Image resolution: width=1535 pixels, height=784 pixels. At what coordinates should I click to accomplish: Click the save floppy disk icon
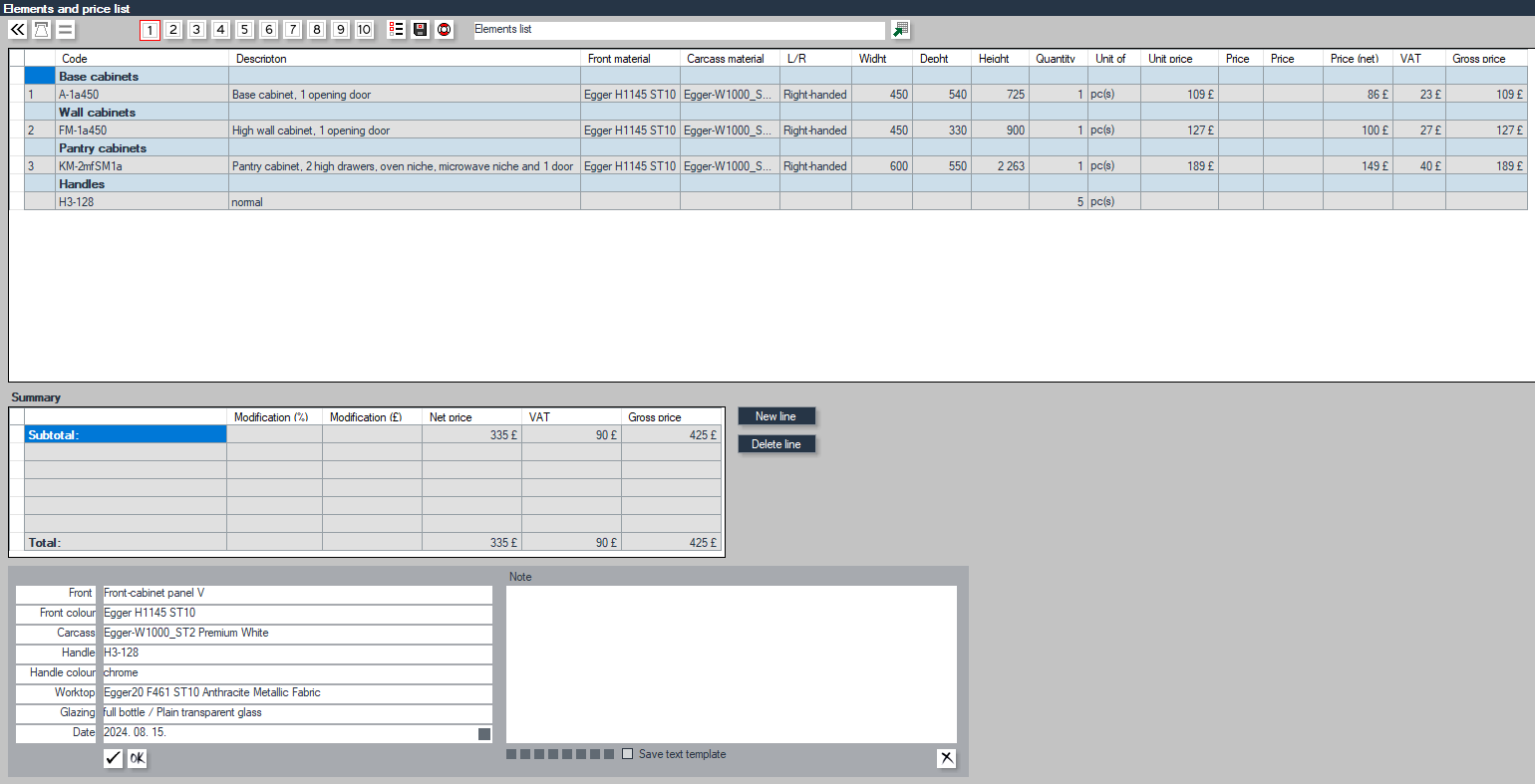(x=421, y=30)
